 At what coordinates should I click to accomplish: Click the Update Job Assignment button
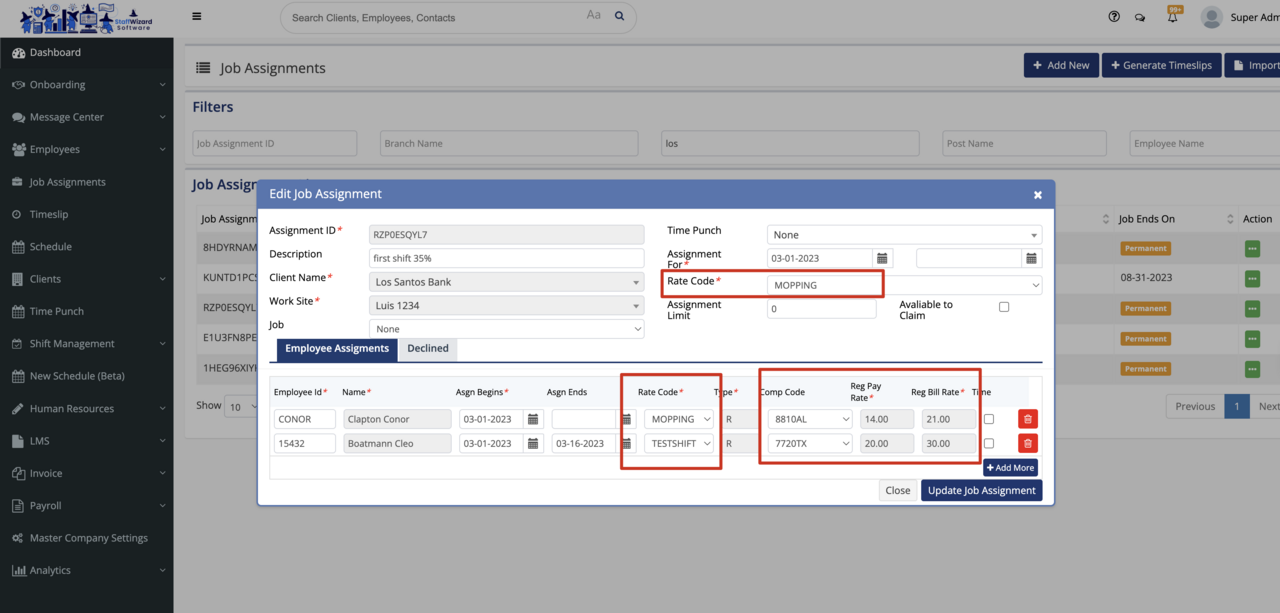[981, 490]
